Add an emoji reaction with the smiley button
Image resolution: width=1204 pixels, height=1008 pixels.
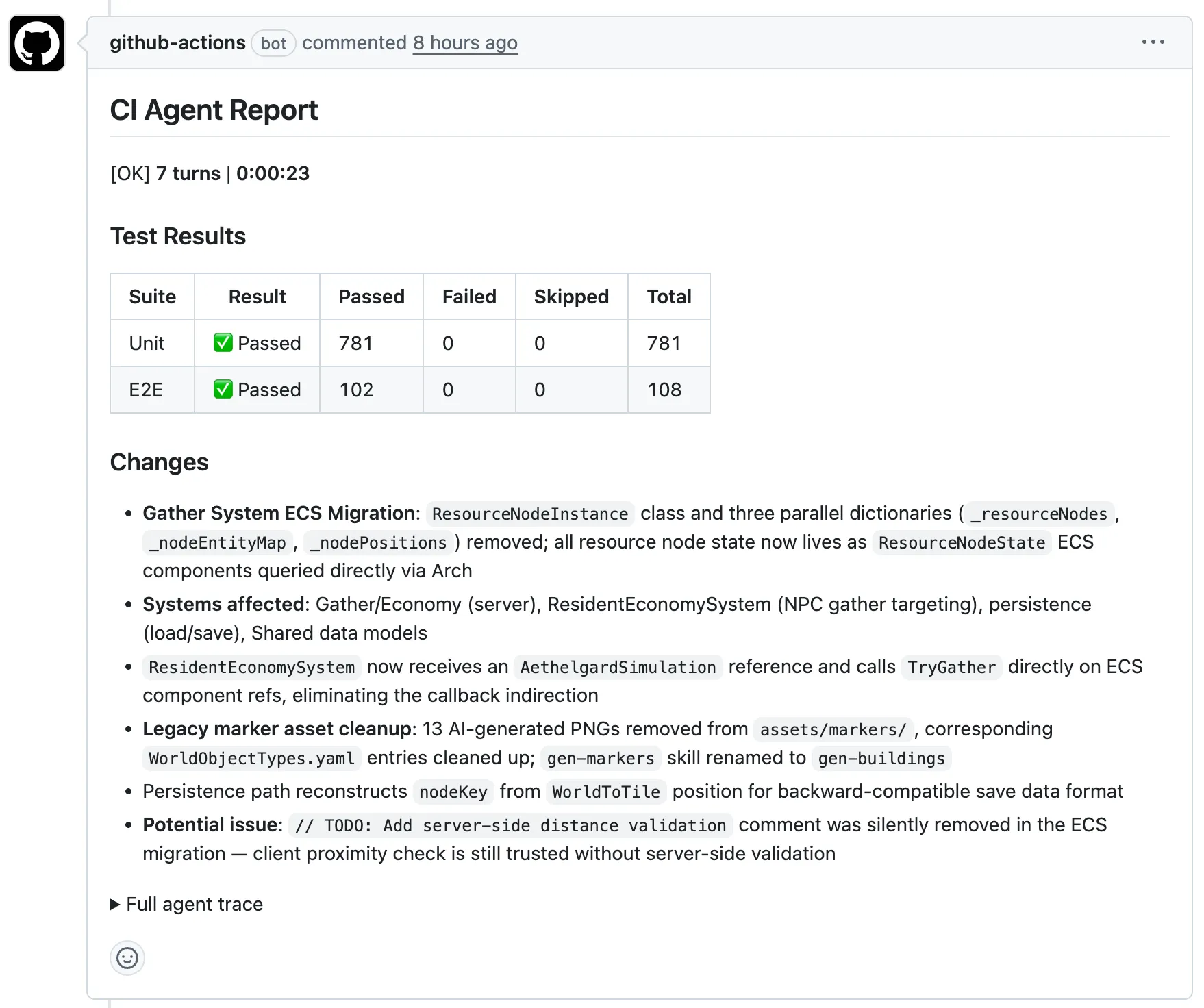coord(127,957)
